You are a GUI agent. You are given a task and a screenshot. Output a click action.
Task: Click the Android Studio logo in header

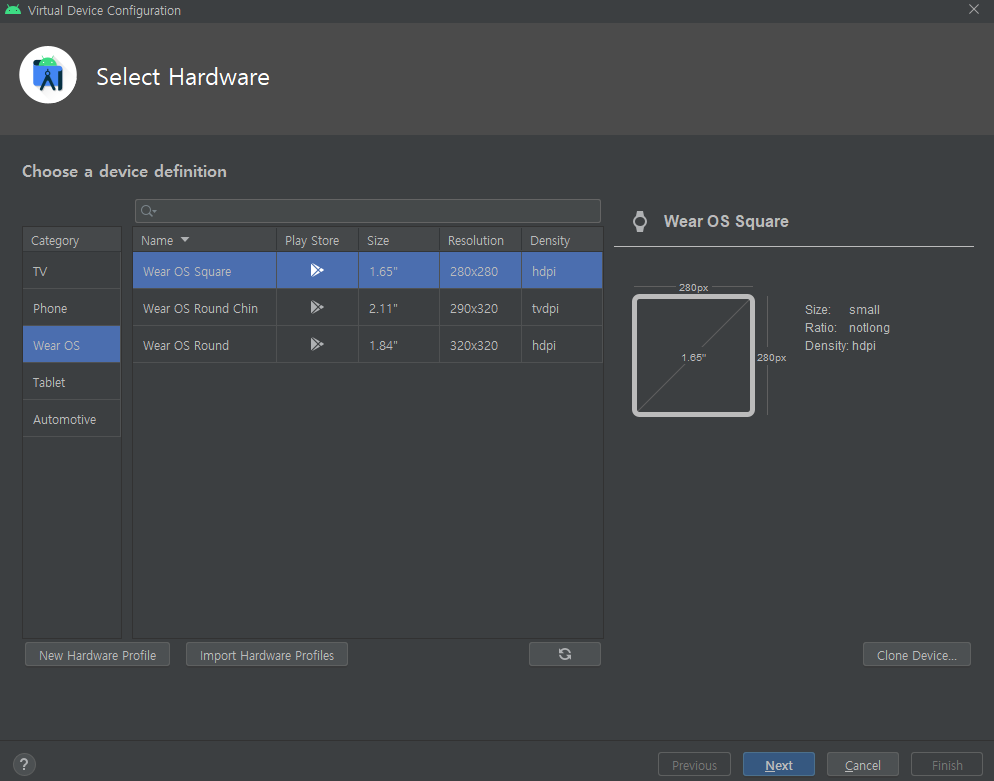[x=48, y=75]
